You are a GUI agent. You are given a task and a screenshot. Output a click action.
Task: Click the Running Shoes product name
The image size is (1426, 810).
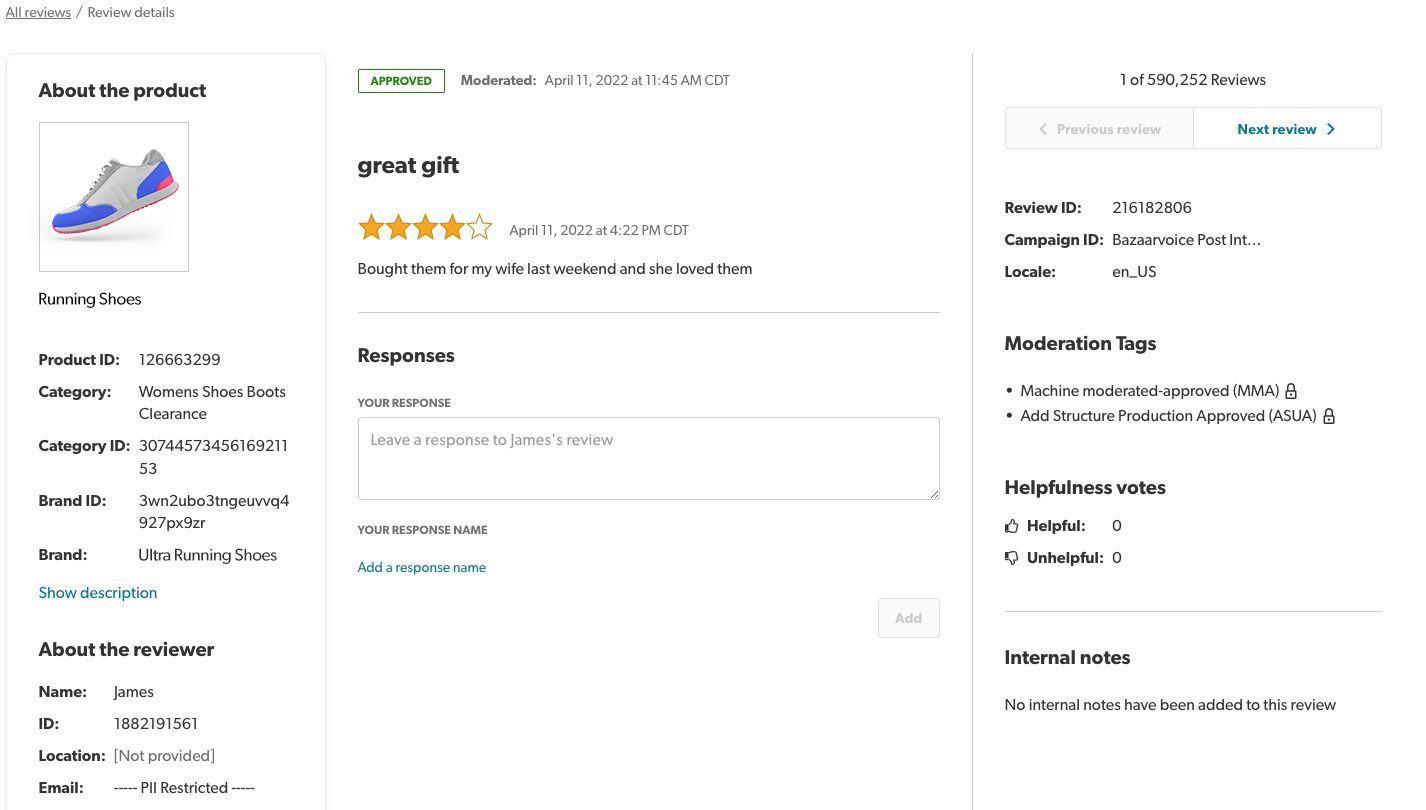click(89, 298)
